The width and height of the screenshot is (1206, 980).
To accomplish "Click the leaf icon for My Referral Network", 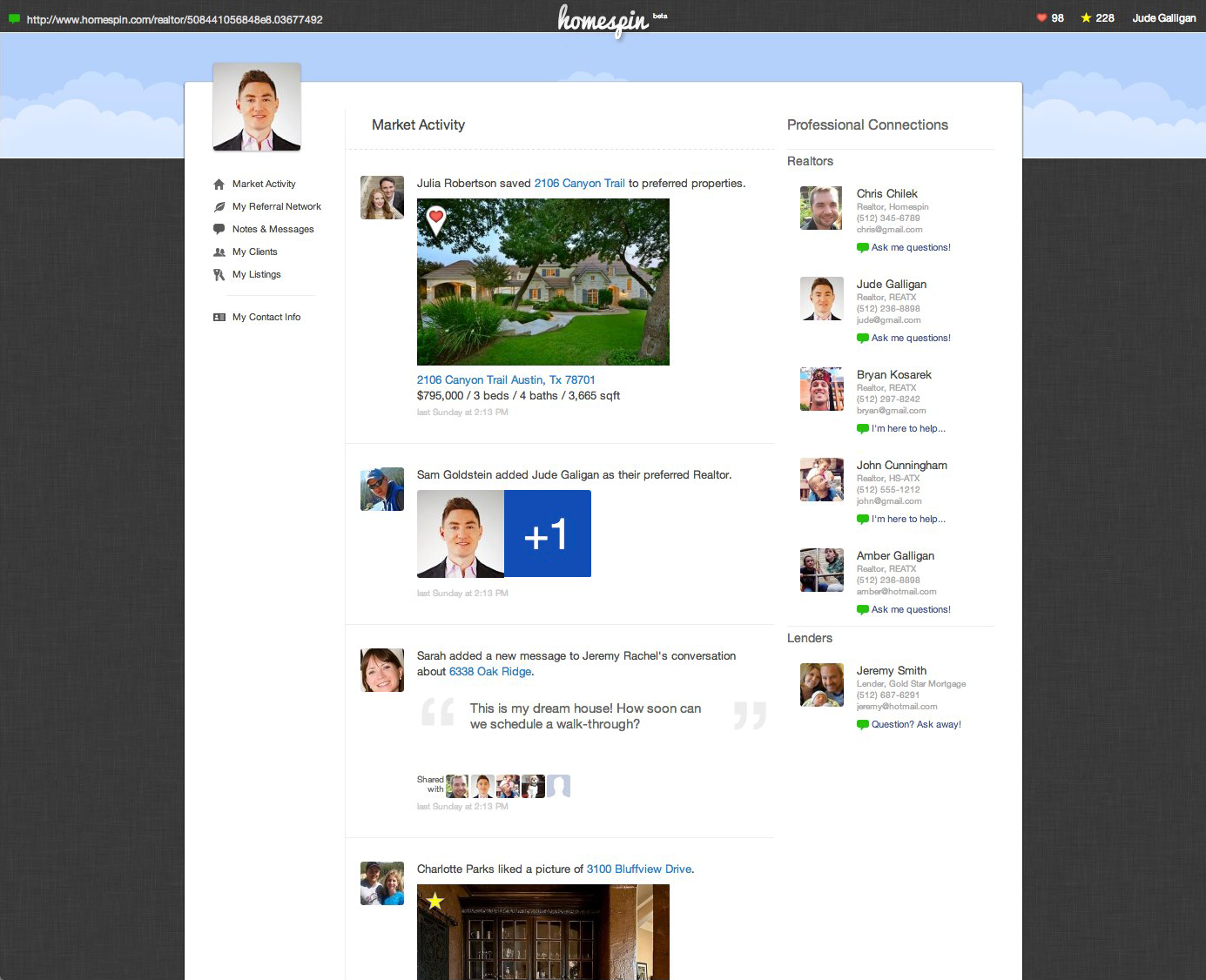I will click(x=219, y=207).
